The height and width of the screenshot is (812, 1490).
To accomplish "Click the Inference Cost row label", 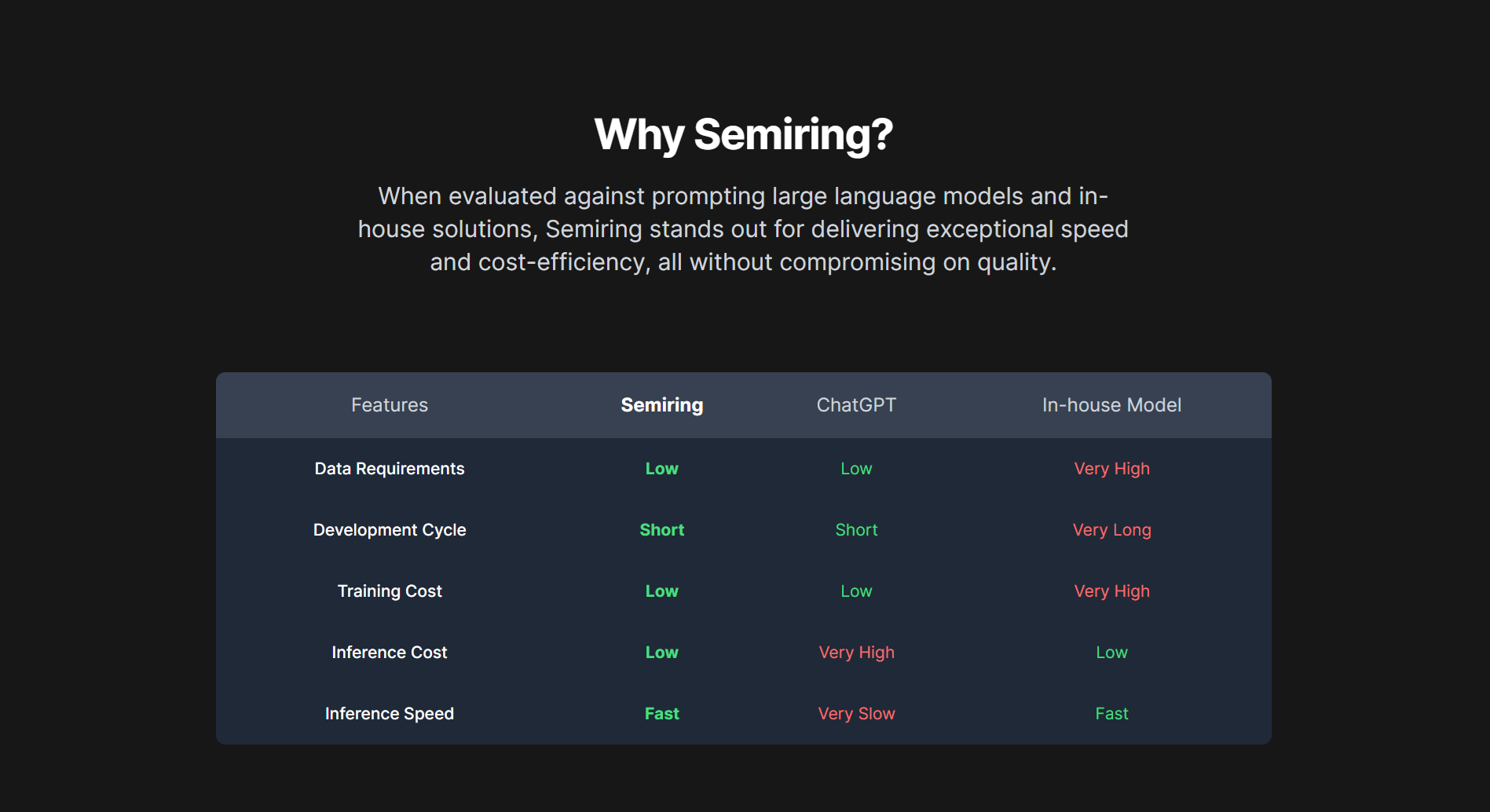I will [x=390, y=653].
